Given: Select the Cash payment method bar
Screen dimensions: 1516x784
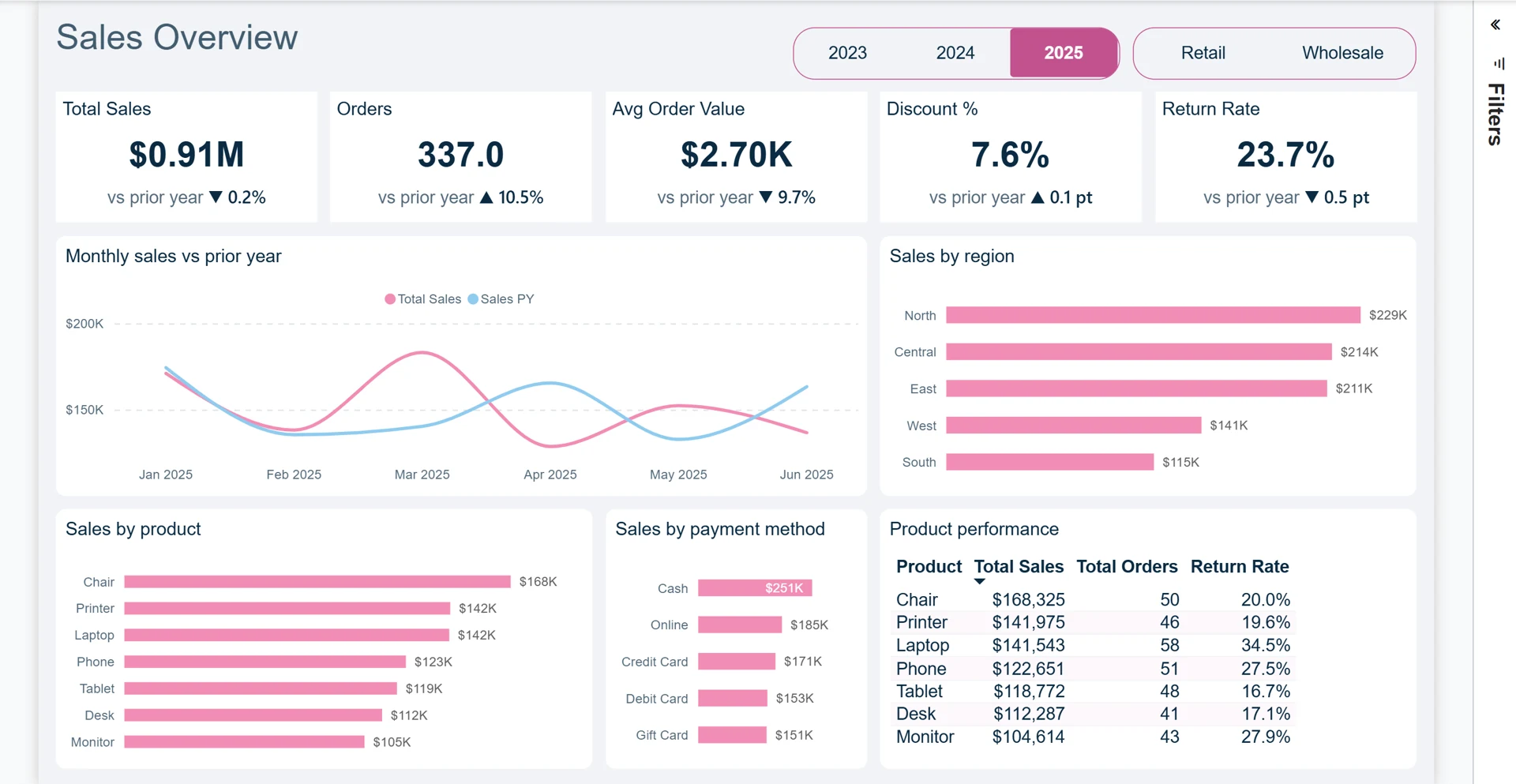Looking at the screenshot, I should (755, 588).
